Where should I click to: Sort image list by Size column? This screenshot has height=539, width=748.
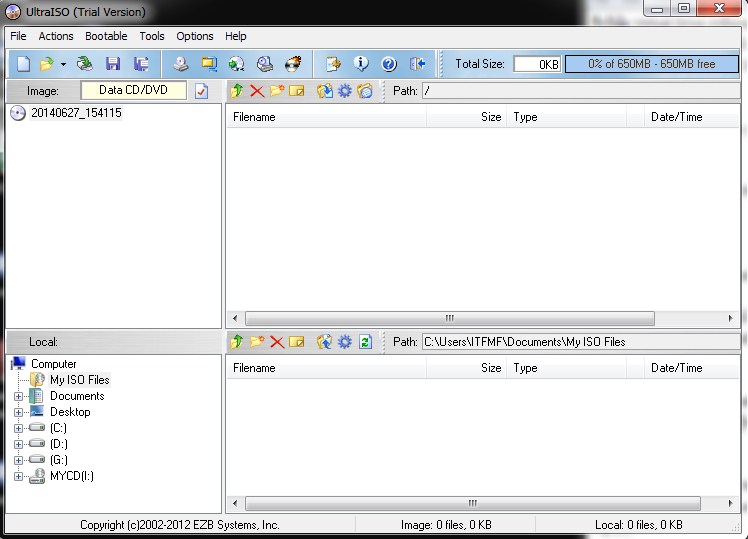click(x=466, y=117)
